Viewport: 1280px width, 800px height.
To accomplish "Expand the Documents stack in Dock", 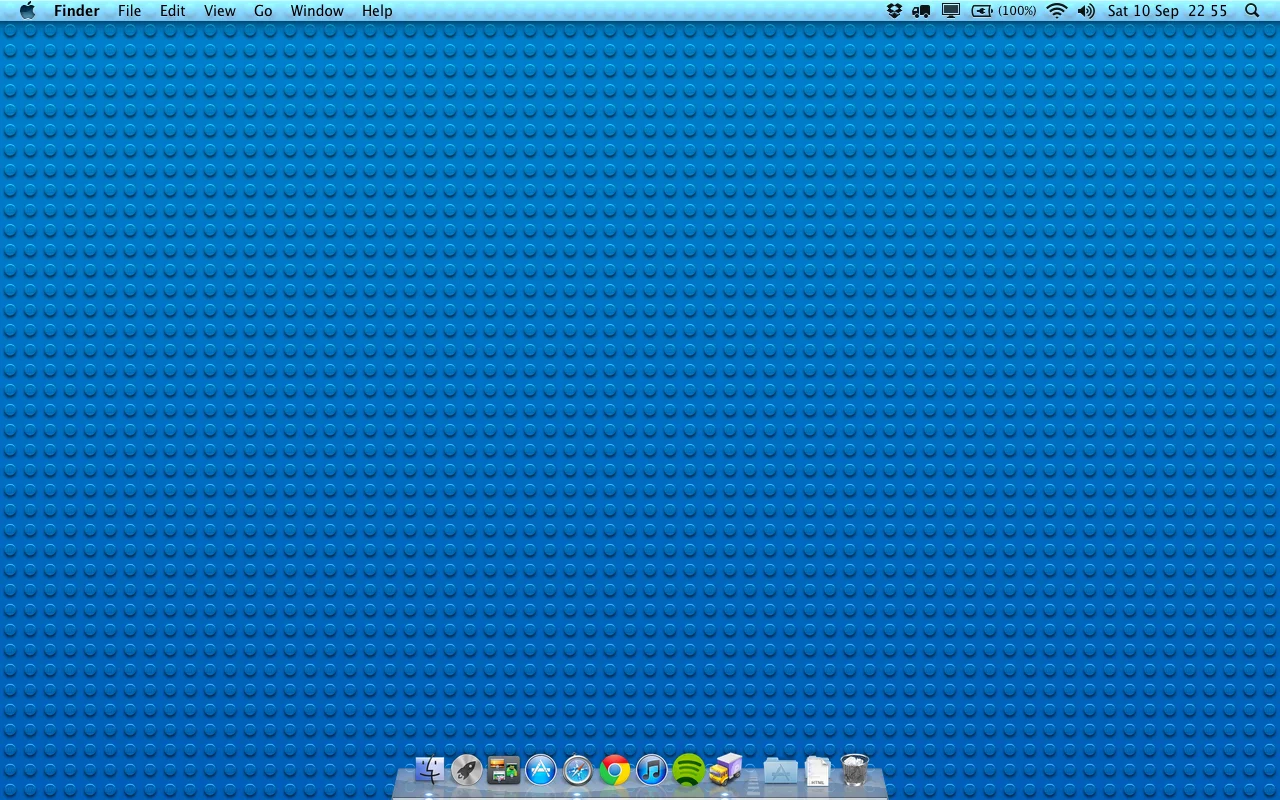I will pos(818,771).
